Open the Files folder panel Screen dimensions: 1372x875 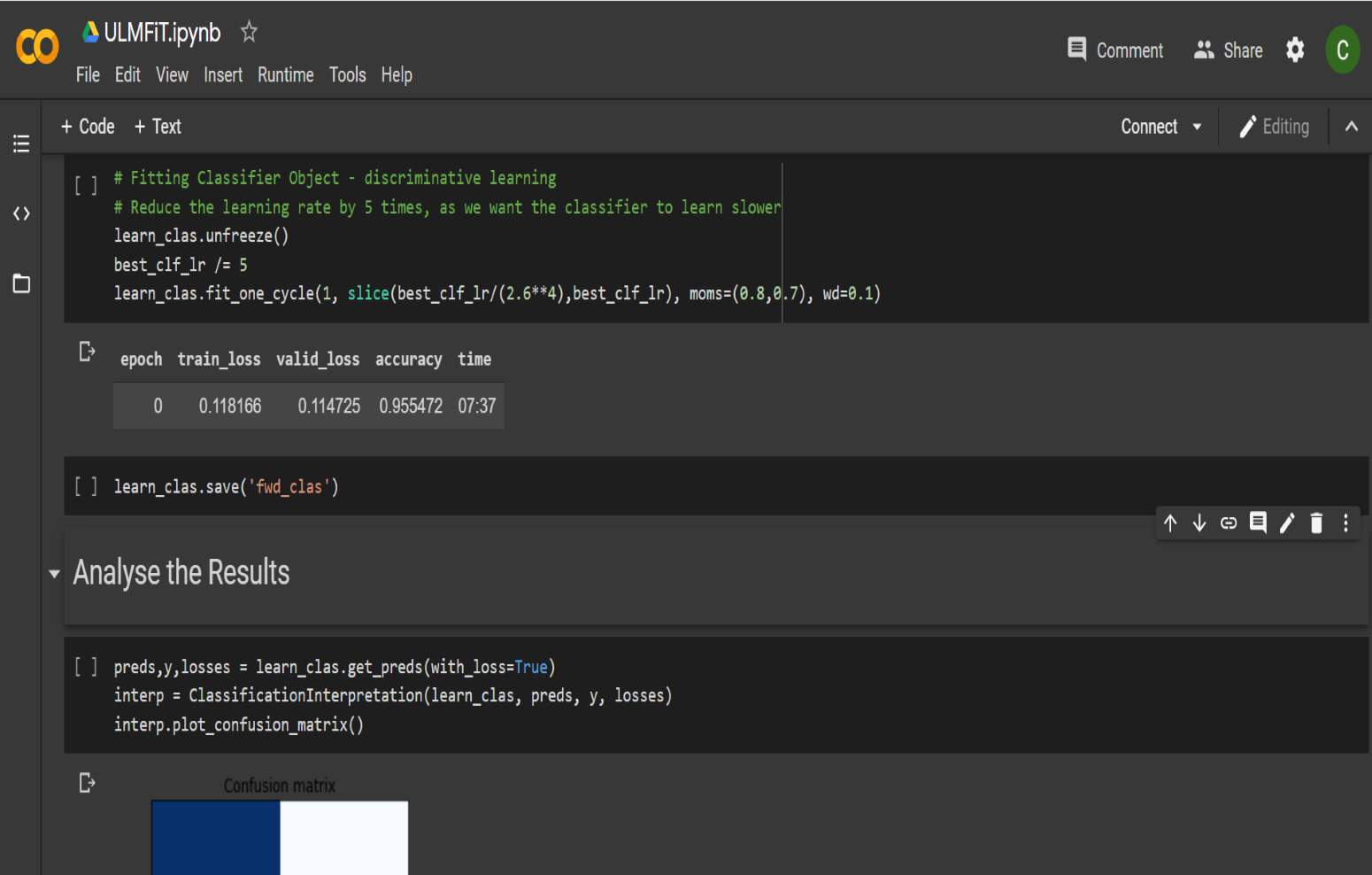click(x=21, y=283)
